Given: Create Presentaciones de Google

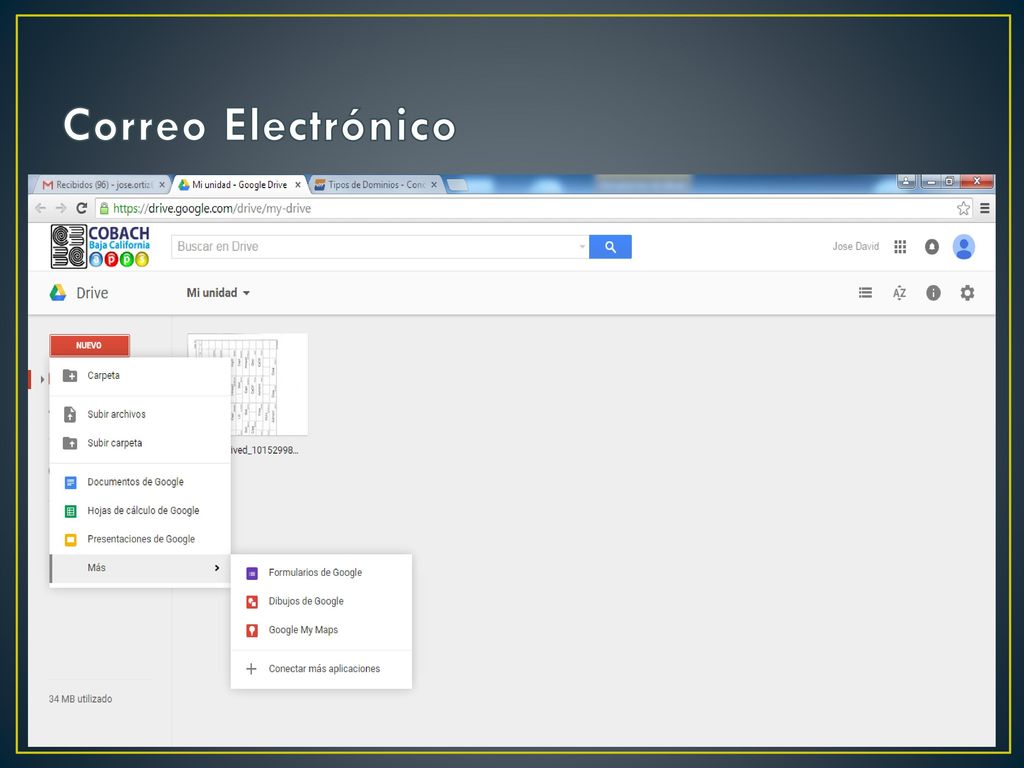Looking at the screenshot, I should tap(140, 539).
